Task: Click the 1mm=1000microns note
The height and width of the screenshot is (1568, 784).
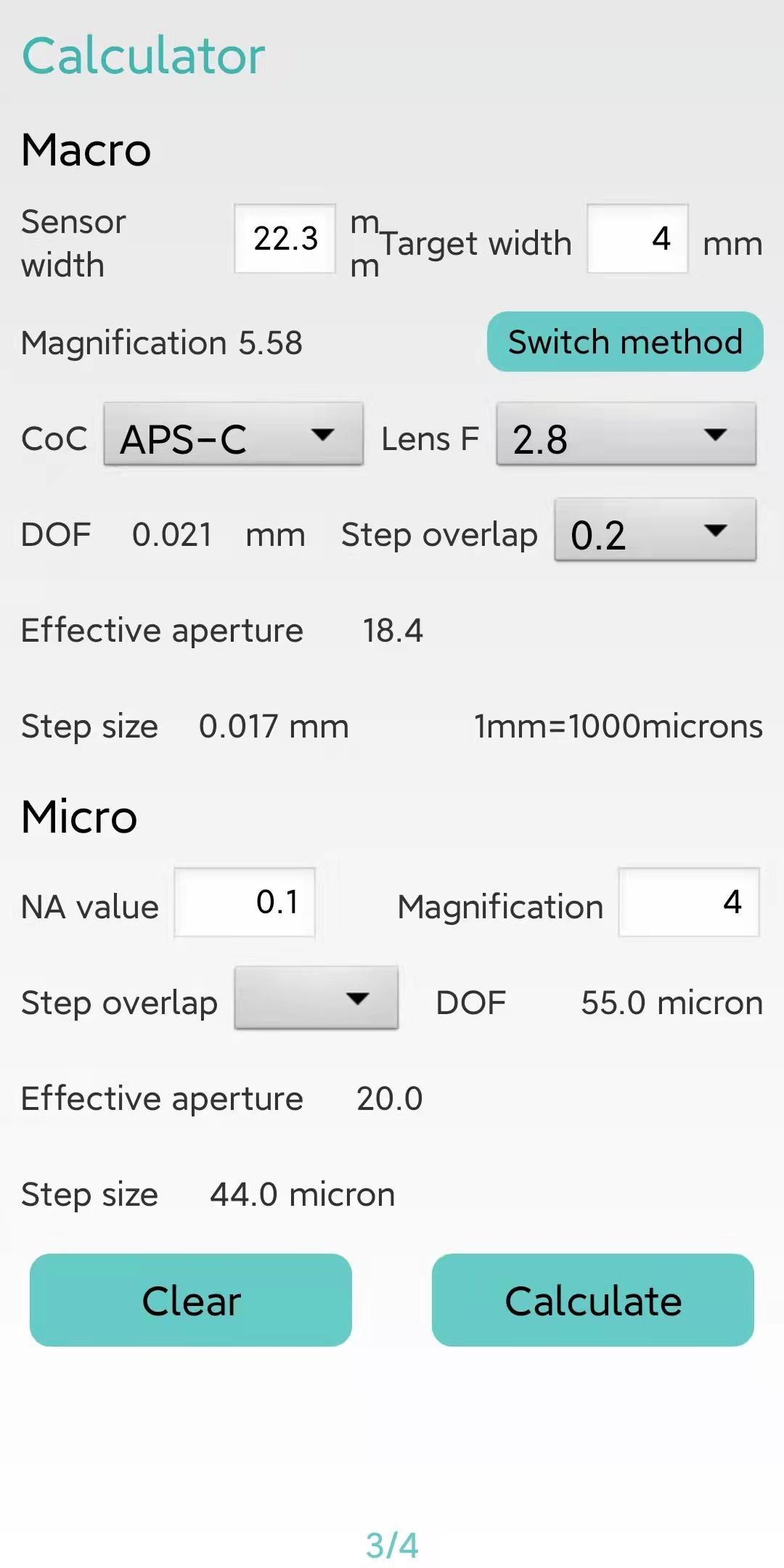Action: click(618, 726)
